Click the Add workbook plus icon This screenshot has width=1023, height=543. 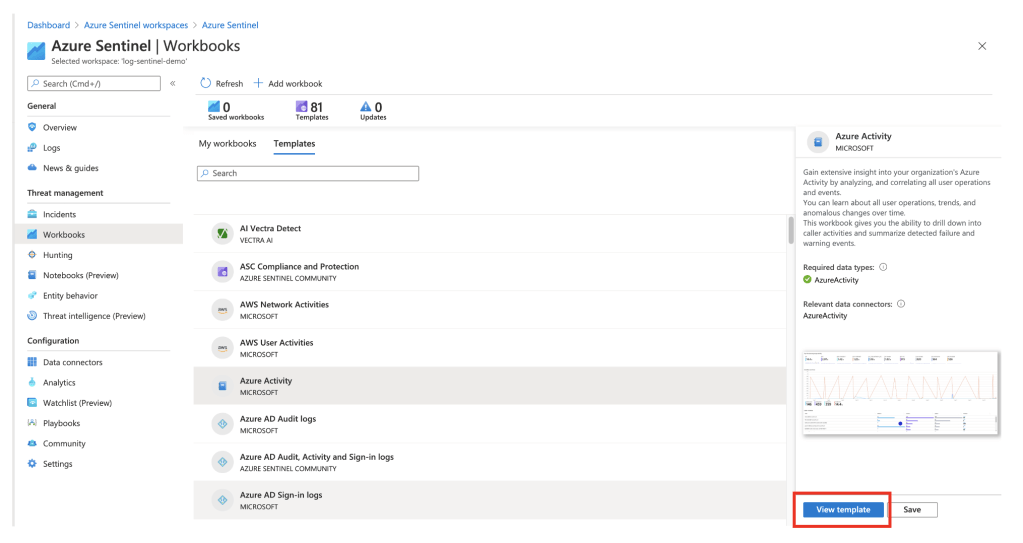pos(258,84)
